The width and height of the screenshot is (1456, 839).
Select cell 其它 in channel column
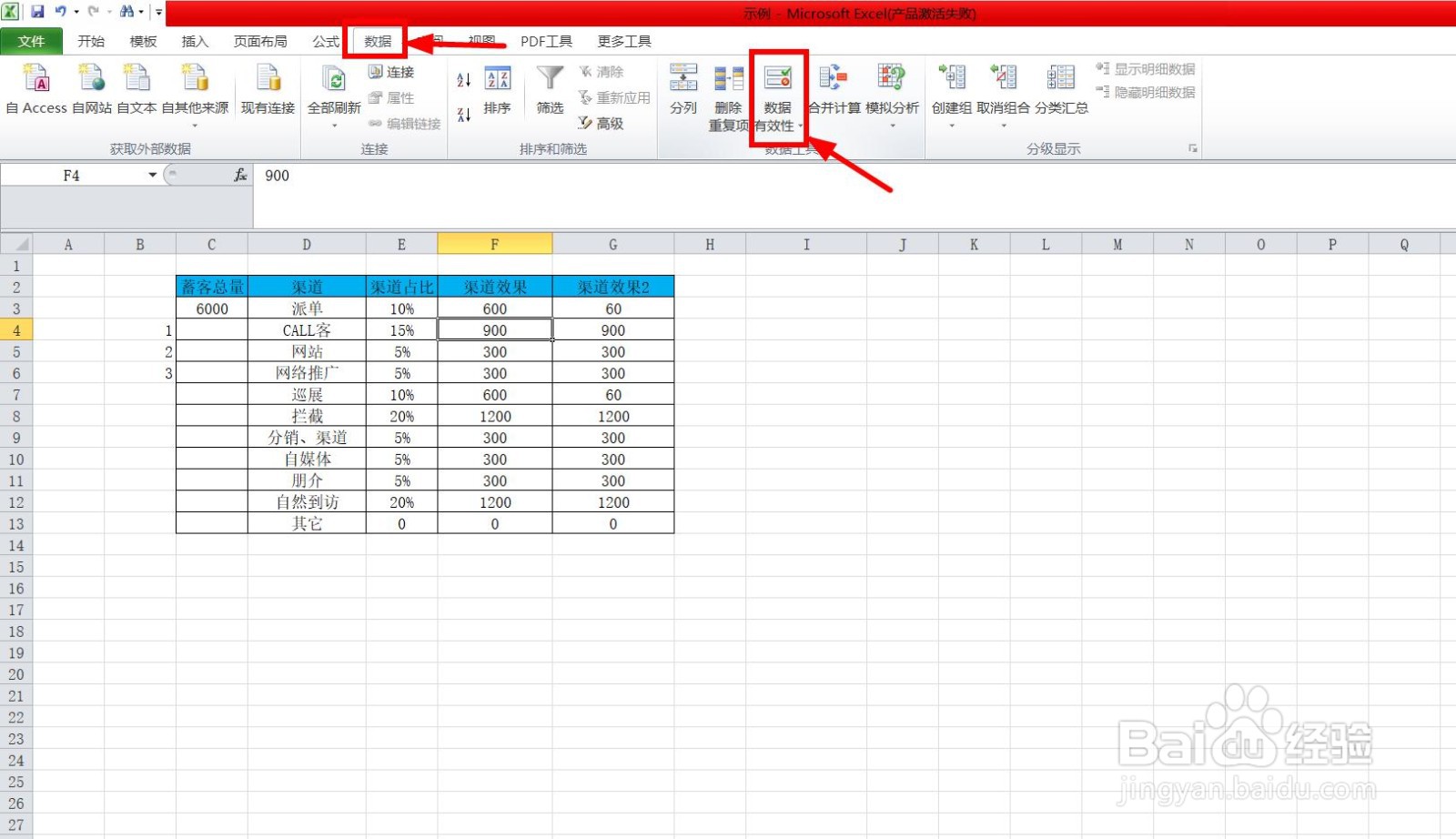tap(307, 524)
